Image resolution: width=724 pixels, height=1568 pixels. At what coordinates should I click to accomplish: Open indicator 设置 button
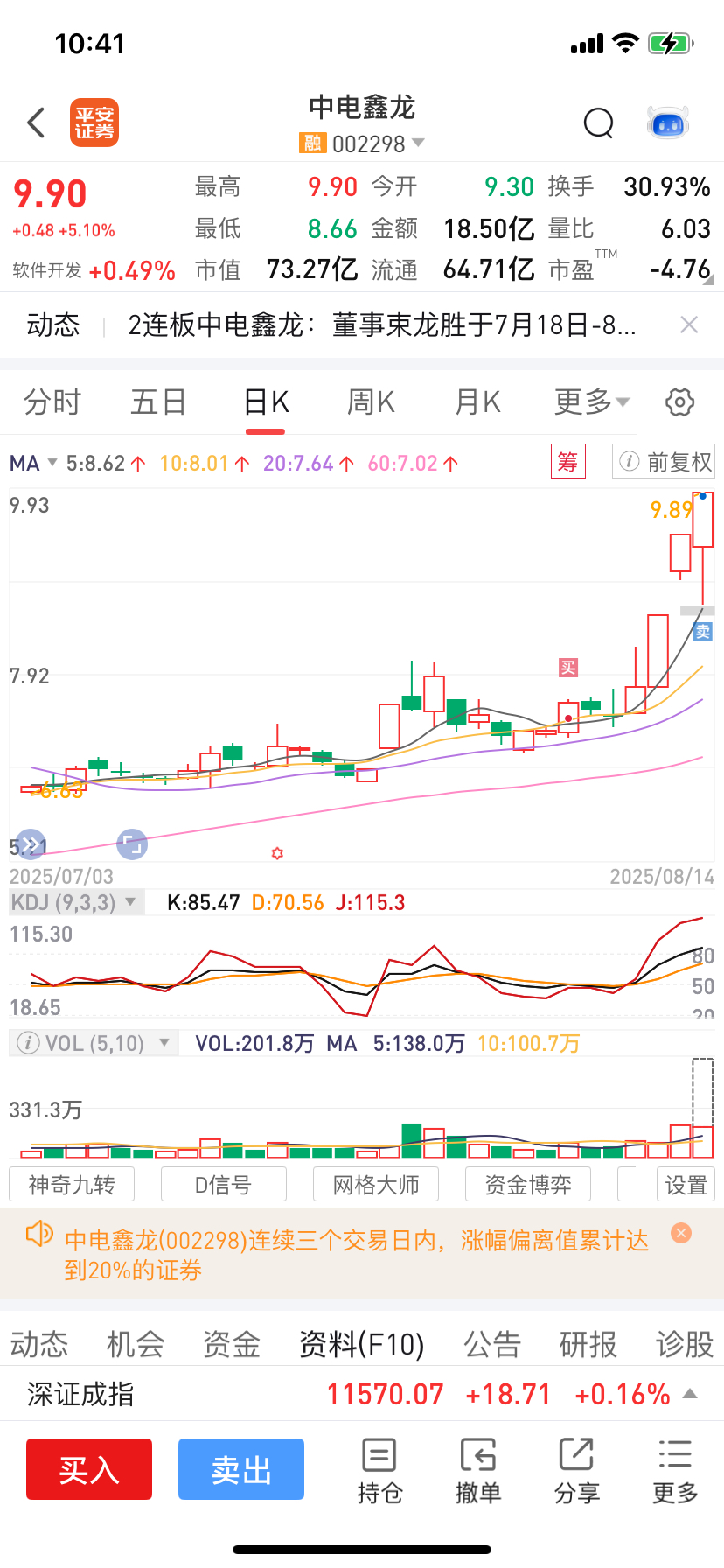686,1185
